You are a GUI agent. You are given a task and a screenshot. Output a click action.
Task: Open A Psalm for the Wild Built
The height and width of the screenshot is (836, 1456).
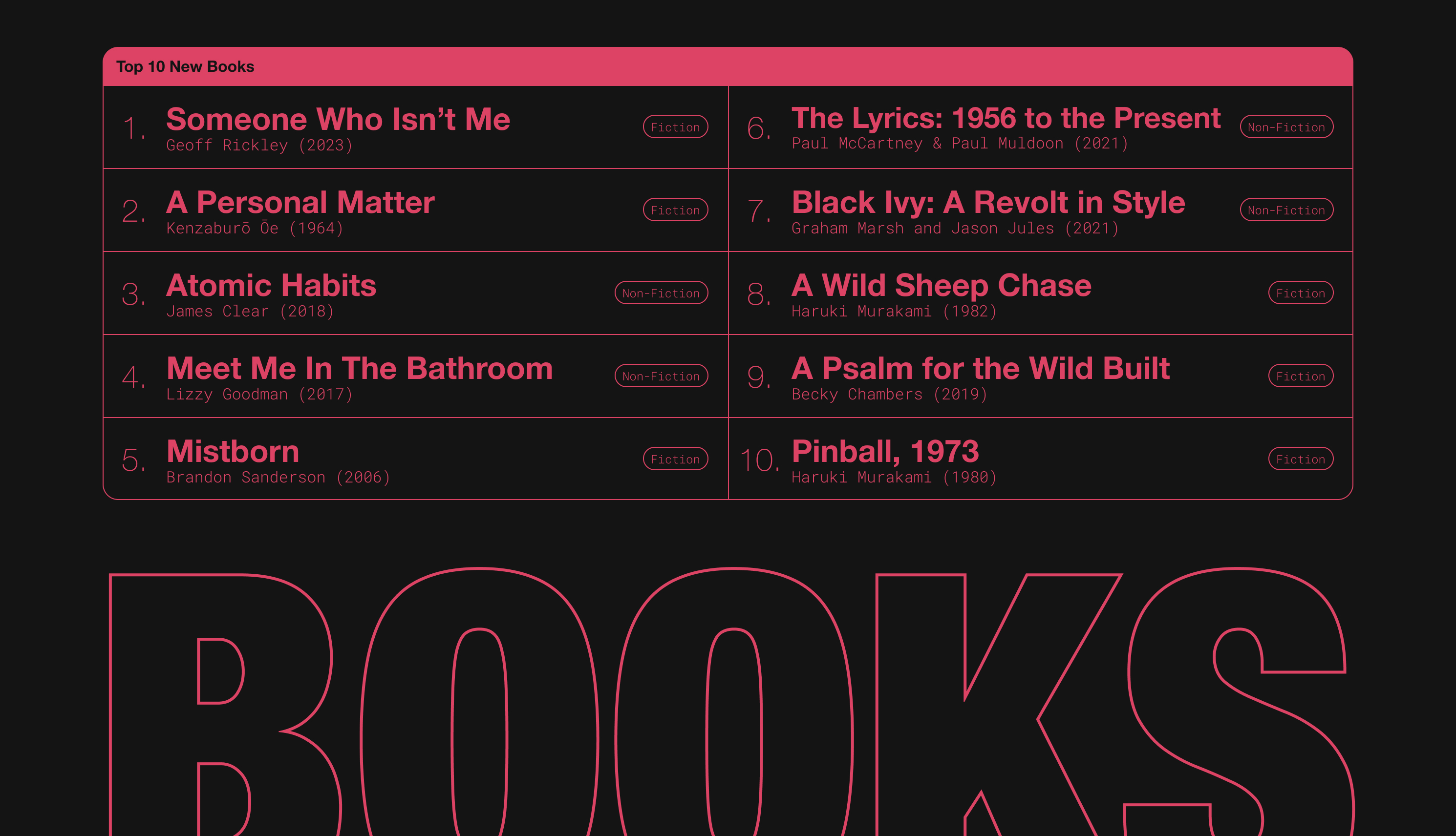coord(981,368)
